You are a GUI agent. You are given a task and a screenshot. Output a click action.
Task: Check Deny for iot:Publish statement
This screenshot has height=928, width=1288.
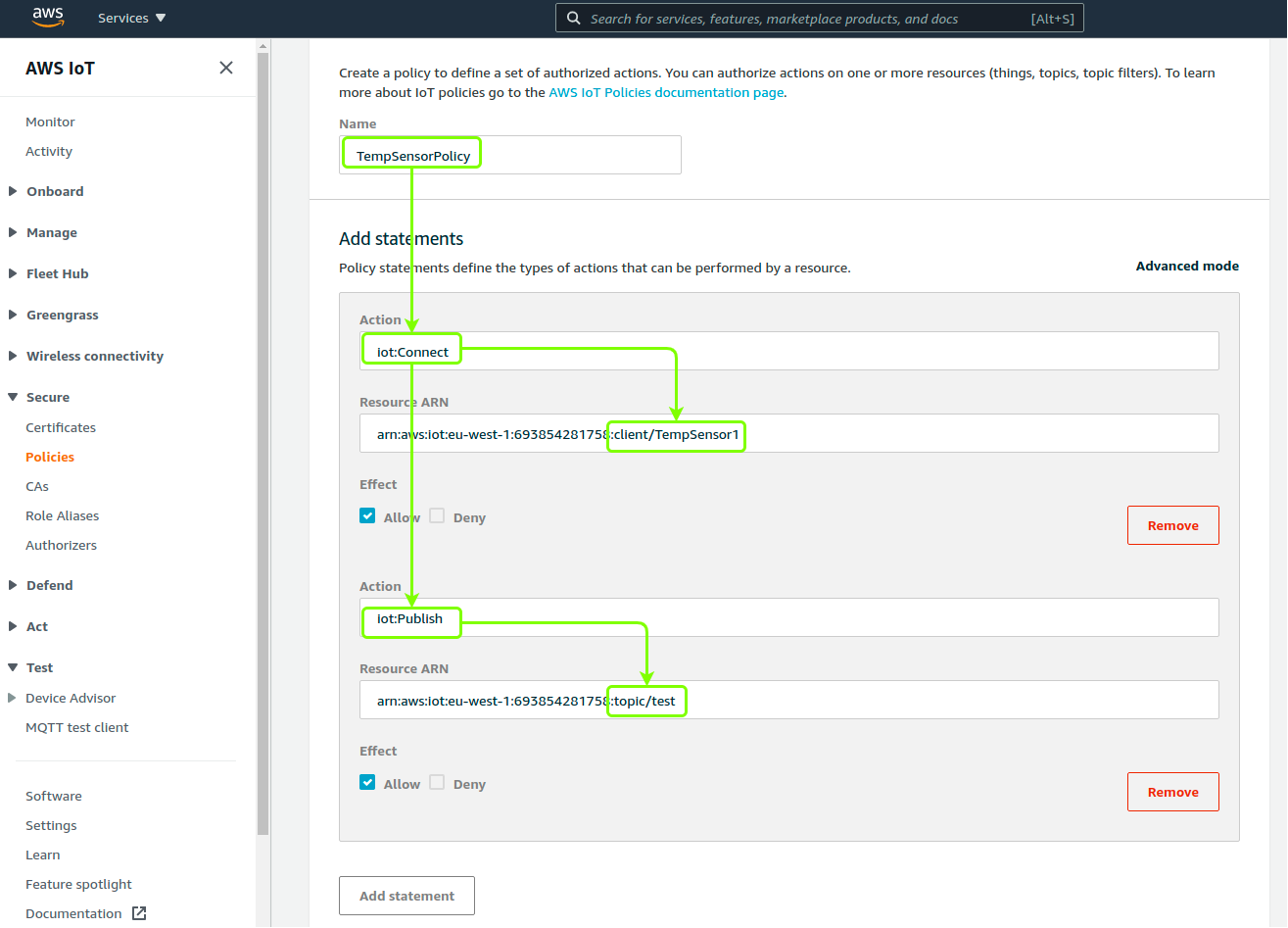437,782
